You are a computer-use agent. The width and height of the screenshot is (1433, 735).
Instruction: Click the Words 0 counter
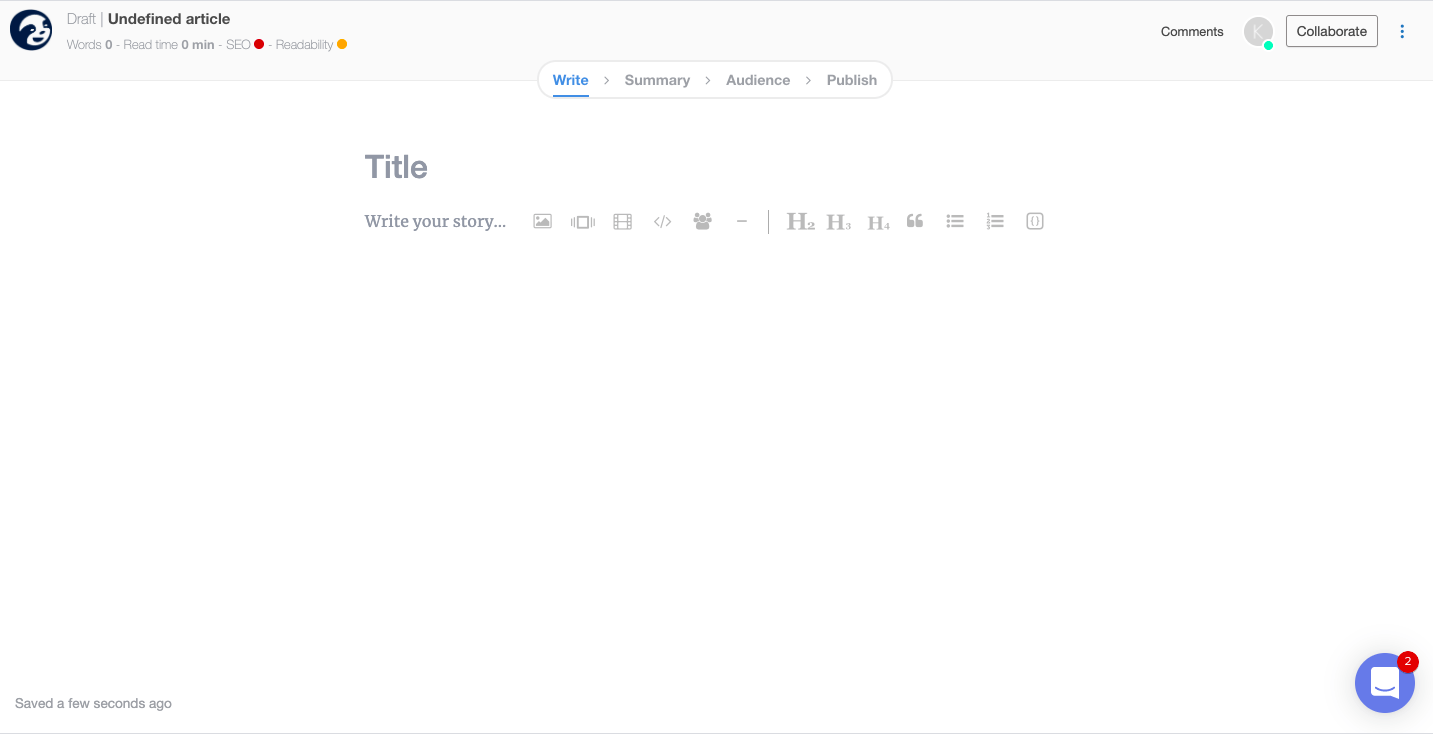90,44
